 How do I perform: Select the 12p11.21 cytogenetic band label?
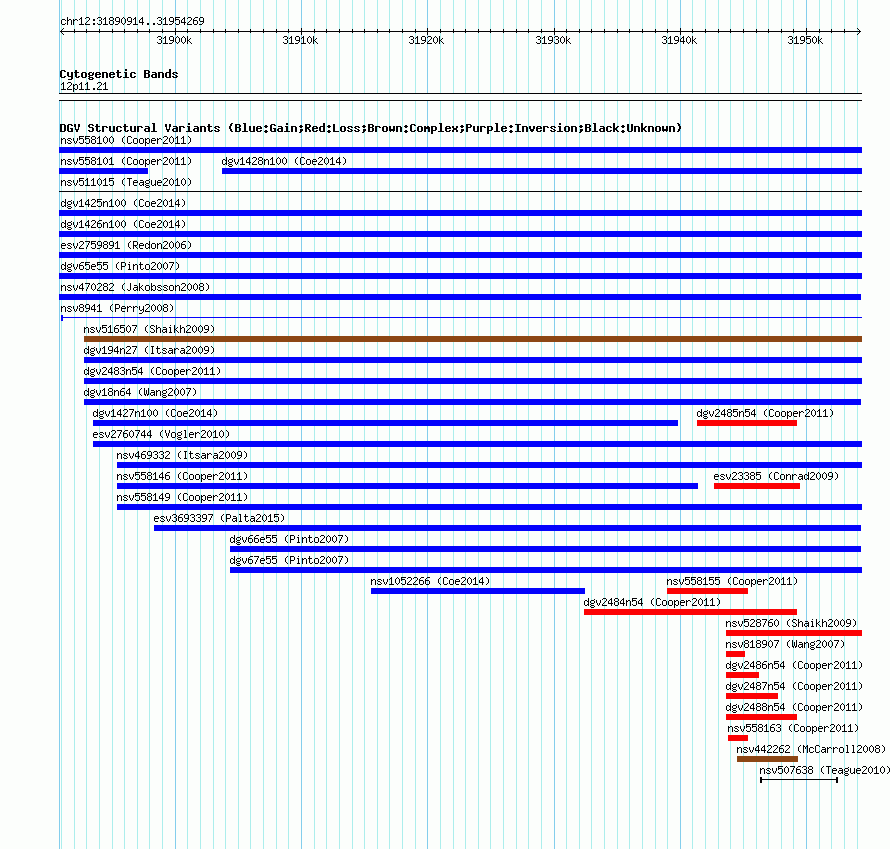pos(84,86)
